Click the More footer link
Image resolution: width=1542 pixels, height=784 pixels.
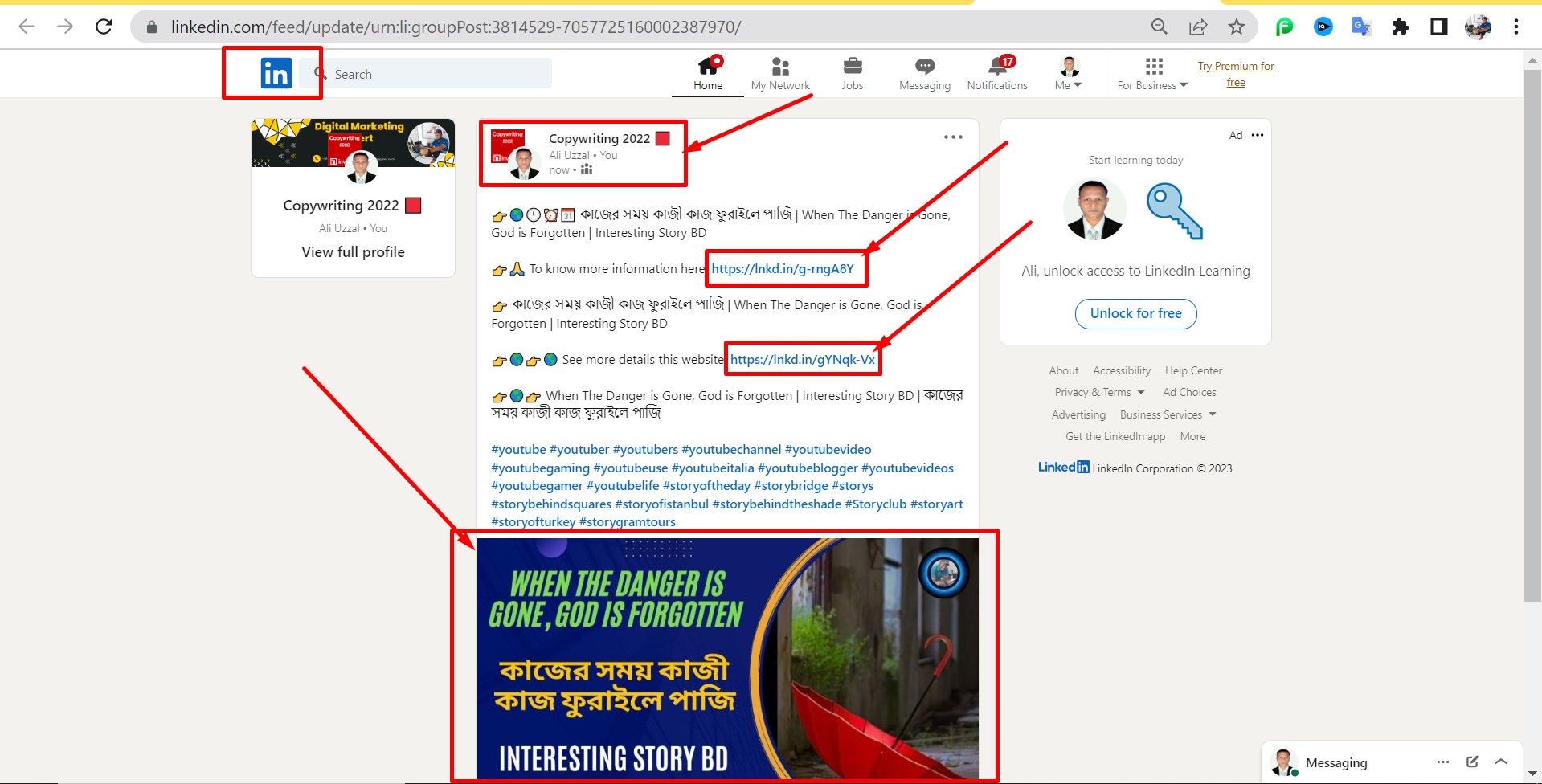1192,436
